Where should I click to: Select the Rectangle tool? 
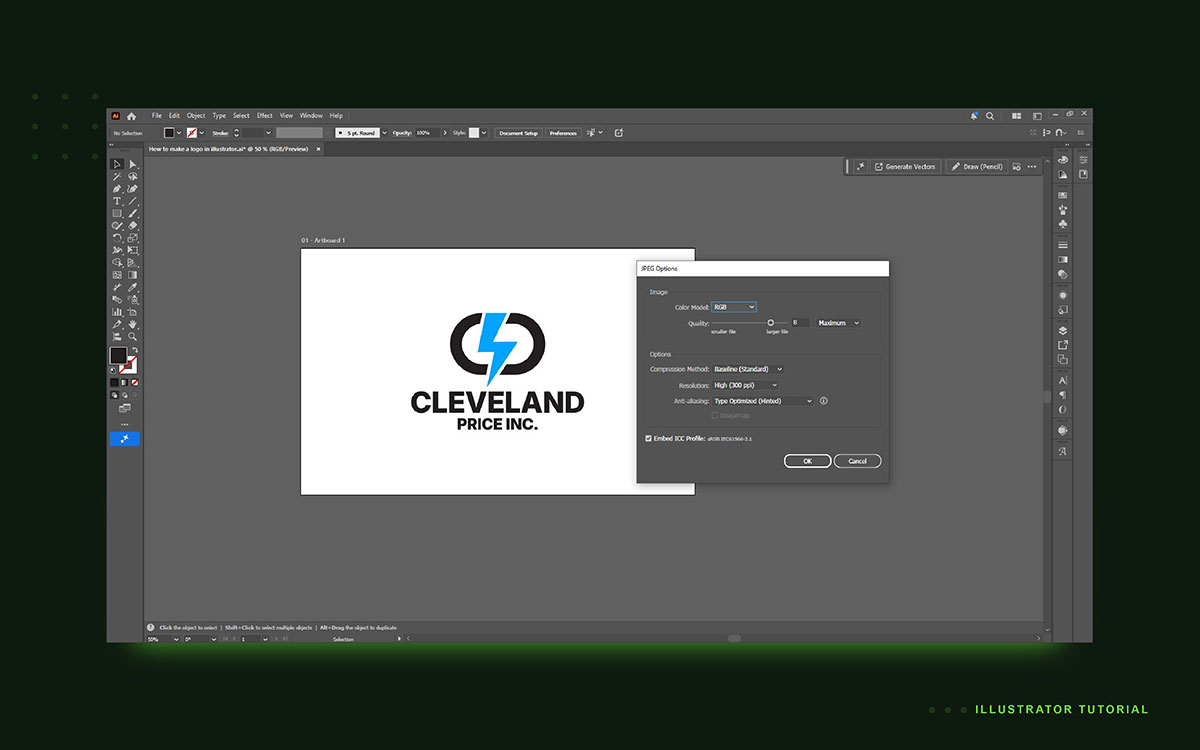[x=117, y=214]
